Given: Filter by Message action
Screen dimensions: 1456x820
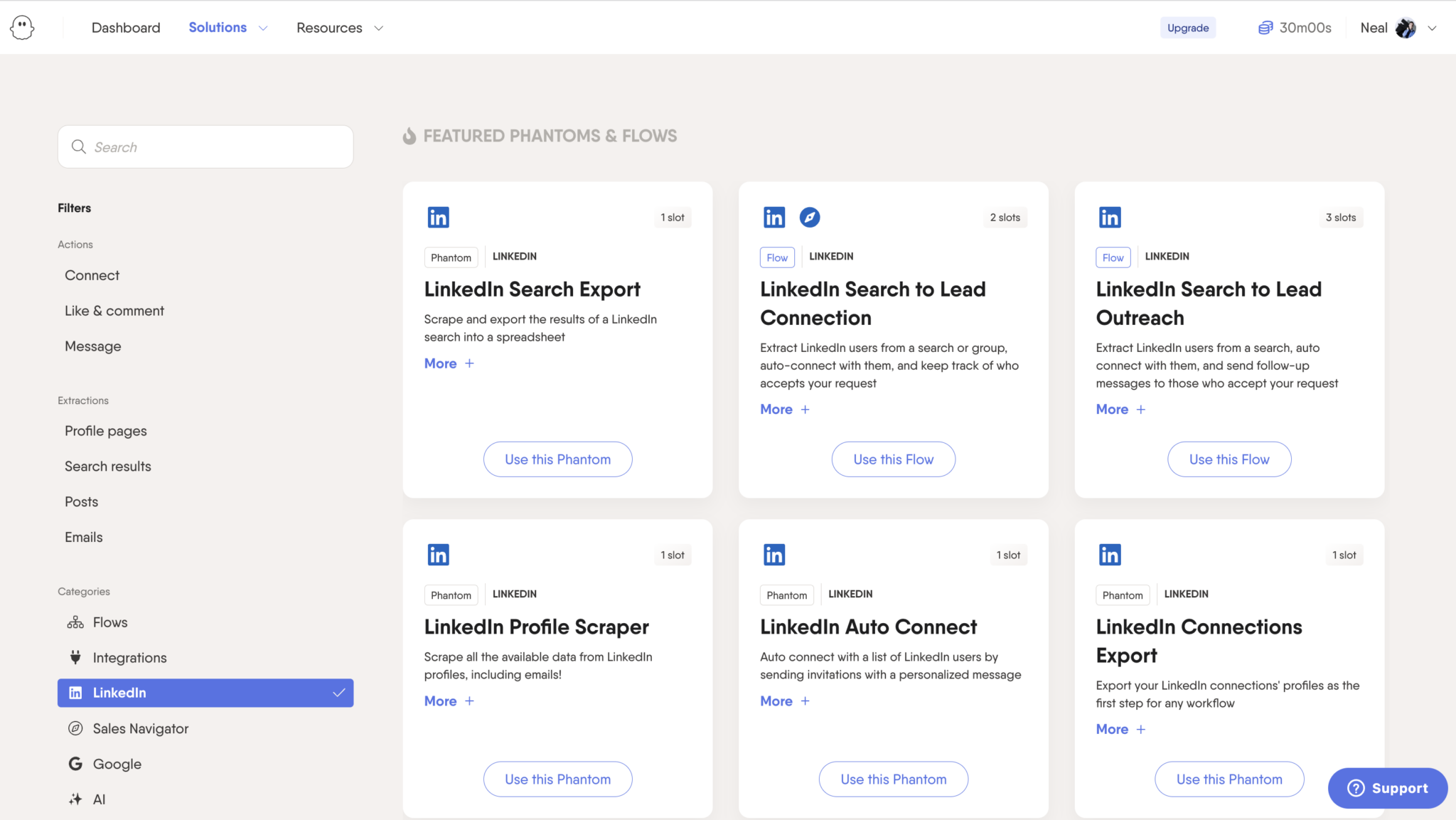Looking at the screenshot, I should click(93, 346).
